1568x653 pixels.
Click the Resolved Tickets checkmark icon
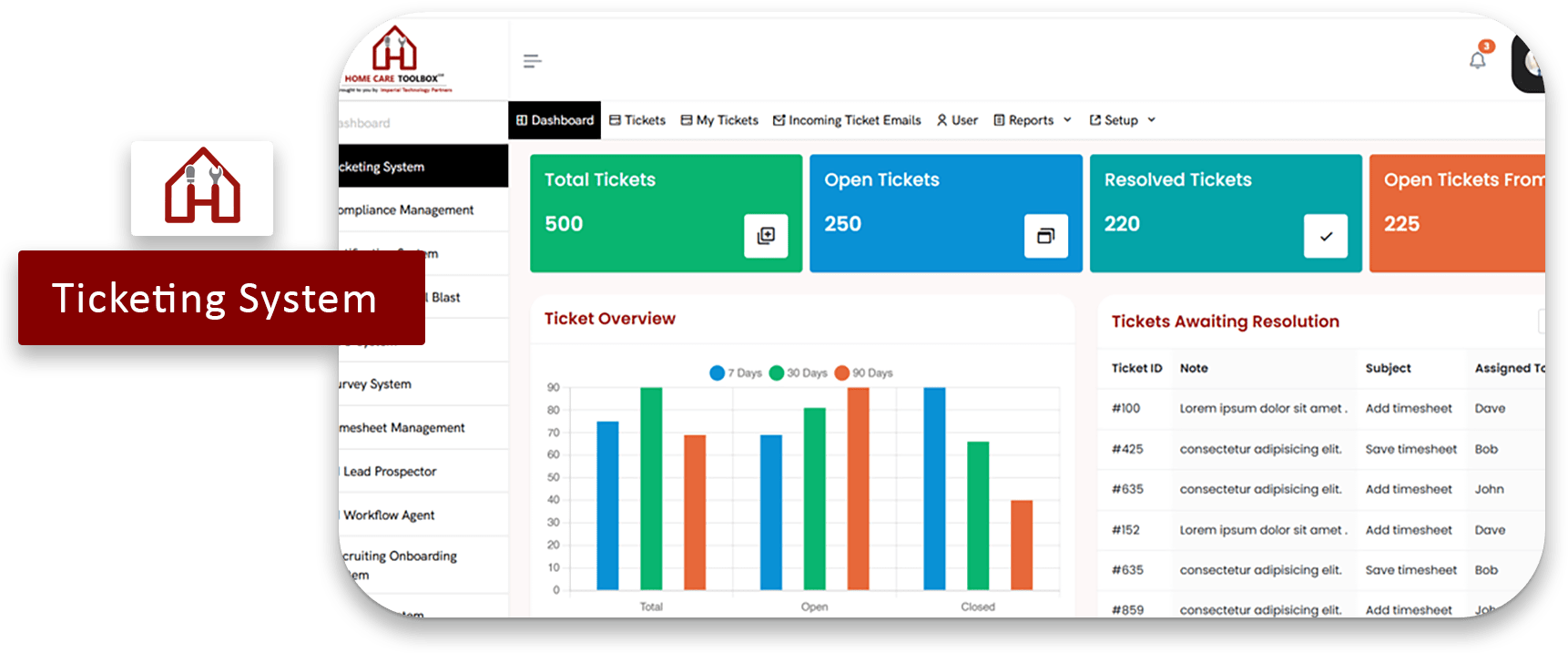(x=1325, y=236)
